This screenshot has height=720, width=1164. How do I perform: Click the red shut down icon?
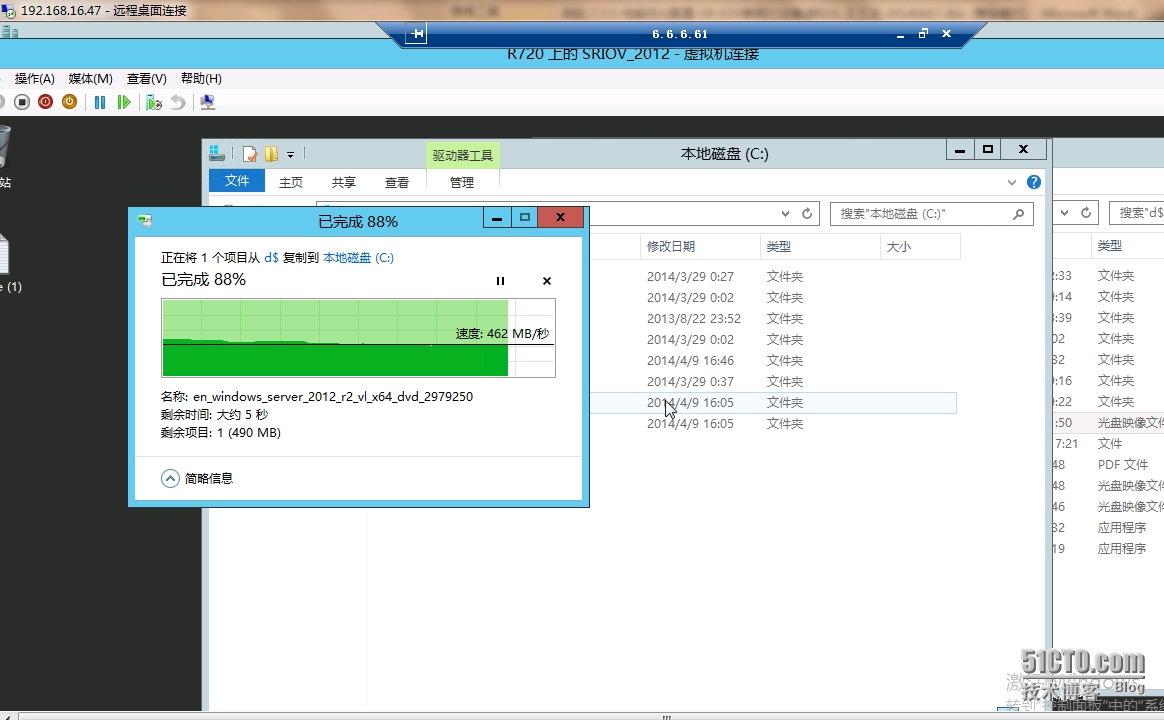point(46,102)
